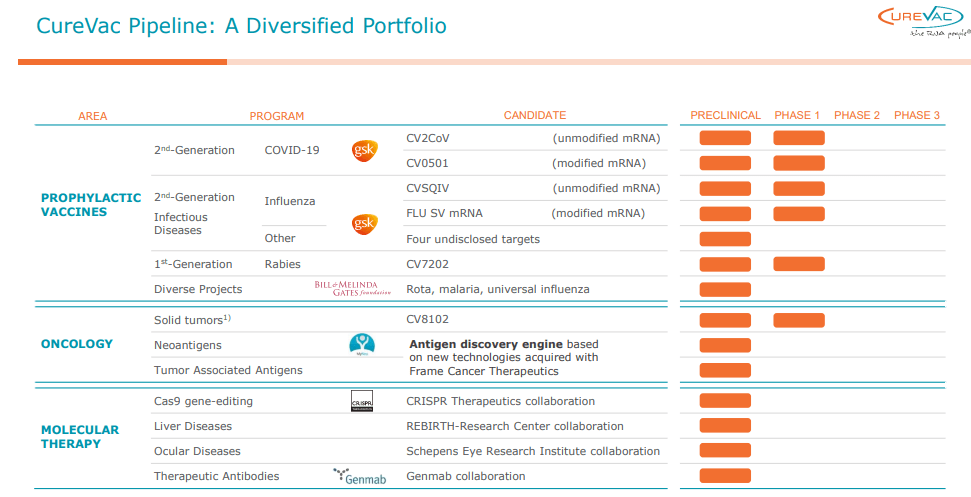Click the Phase 1 orange bar for CV2CoV
The image size is (971, 497).
tap(798, 137)
